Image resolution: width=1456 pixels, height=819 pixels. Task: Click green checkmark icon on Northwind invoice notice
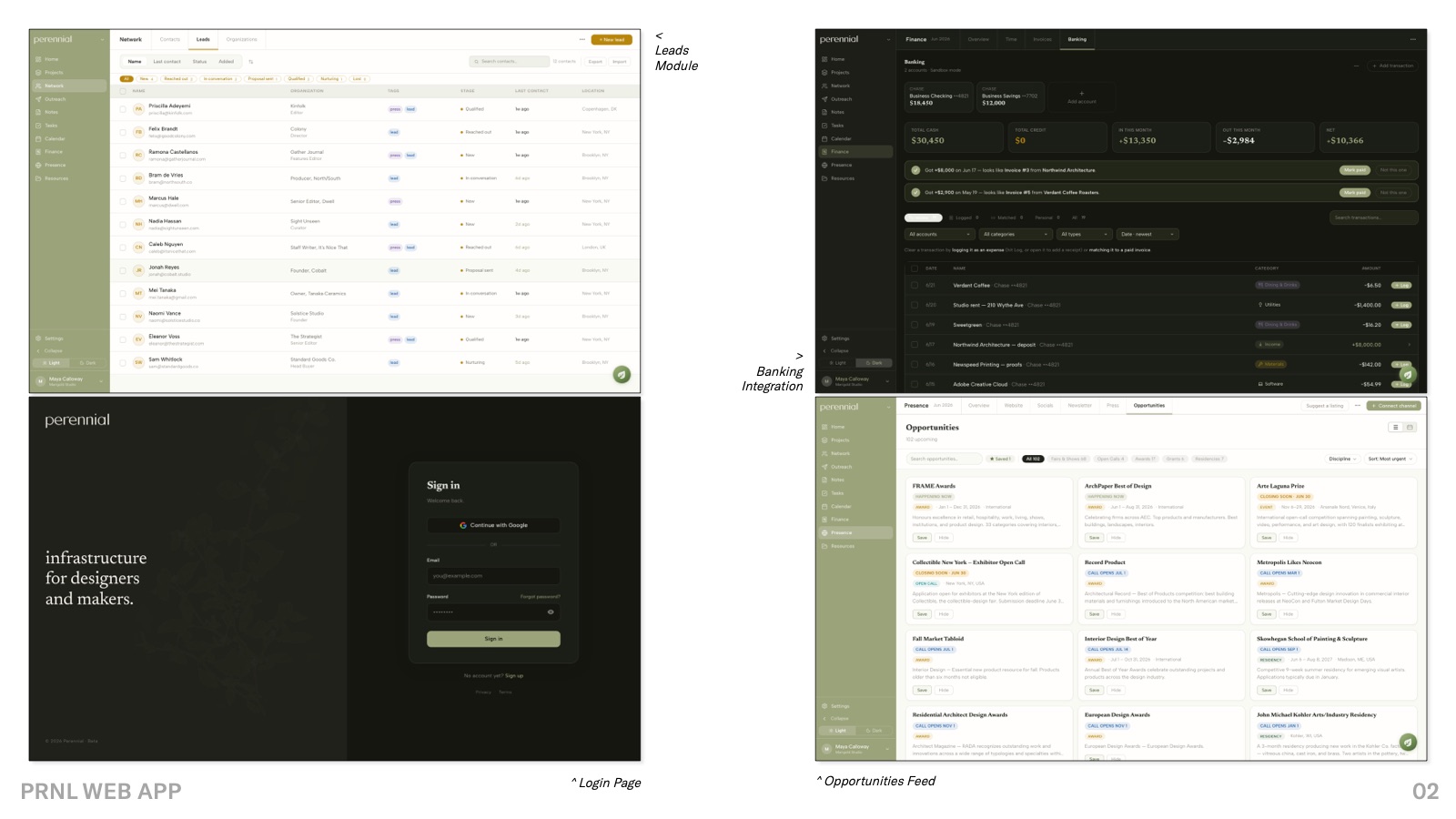point(915,170)
